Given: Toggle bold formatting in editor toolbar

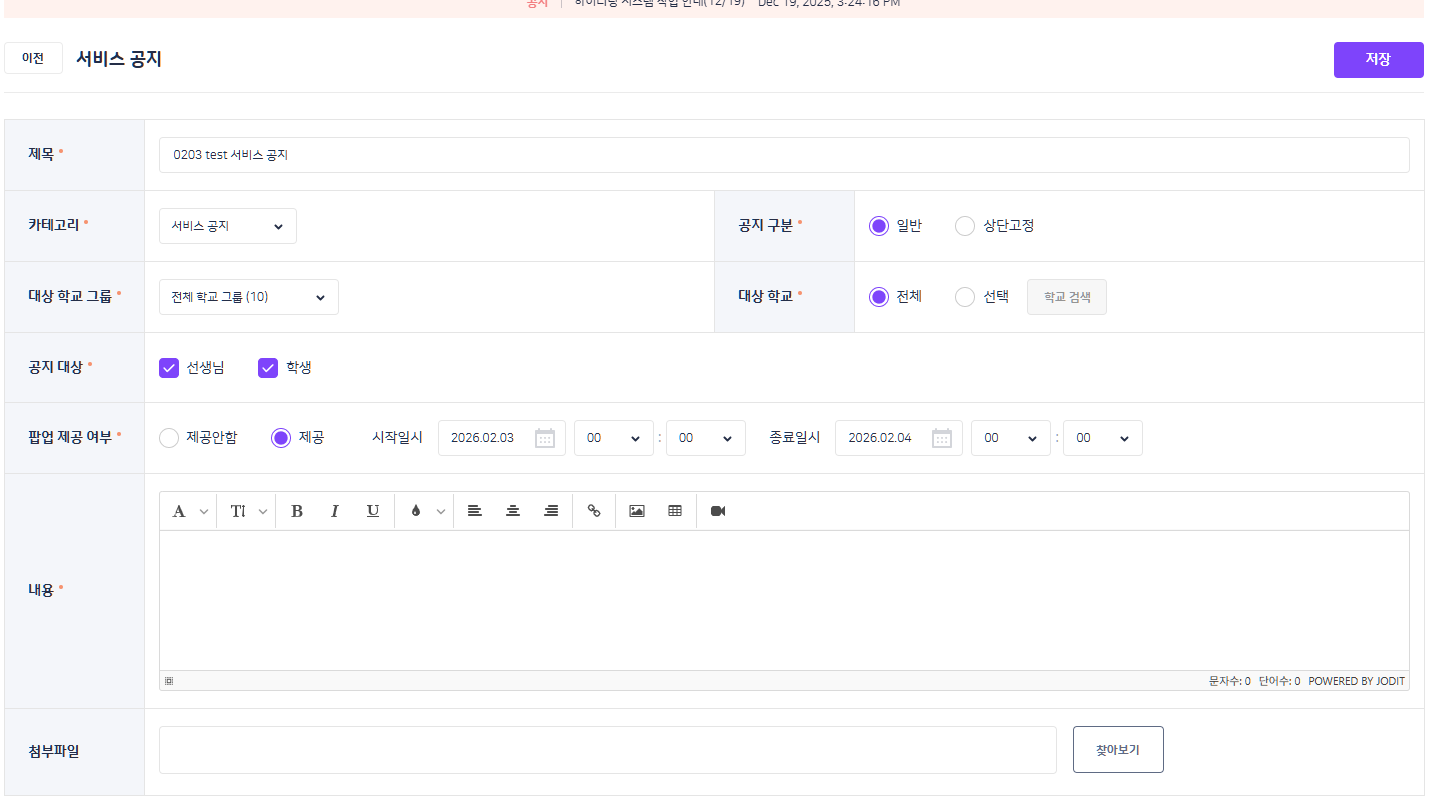Looking at the screenshot, I should 297,511.
